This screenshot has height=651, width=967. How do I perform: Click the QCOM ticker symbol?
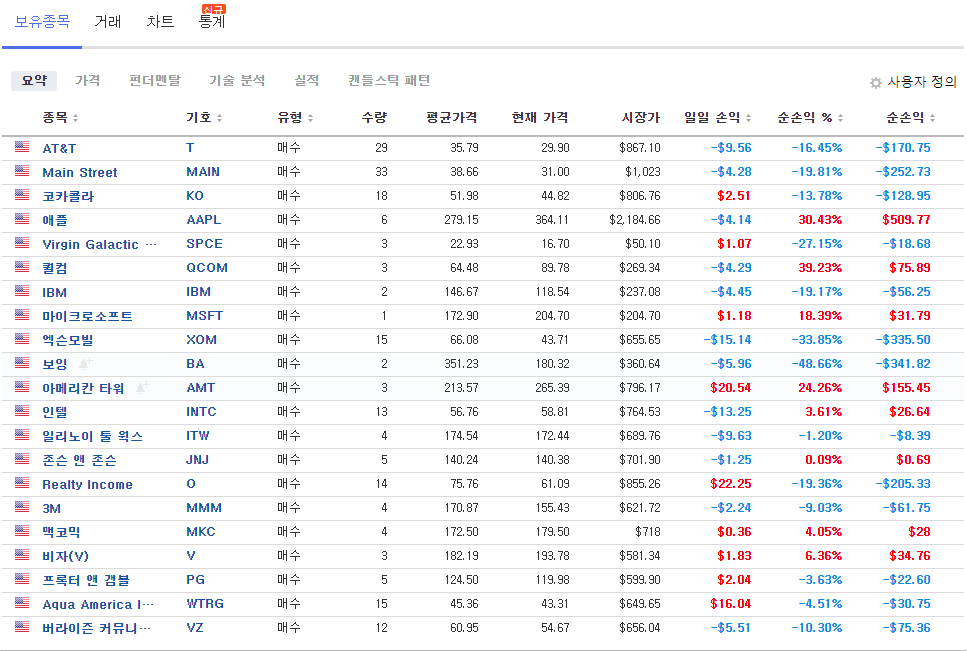click(207, 268)
